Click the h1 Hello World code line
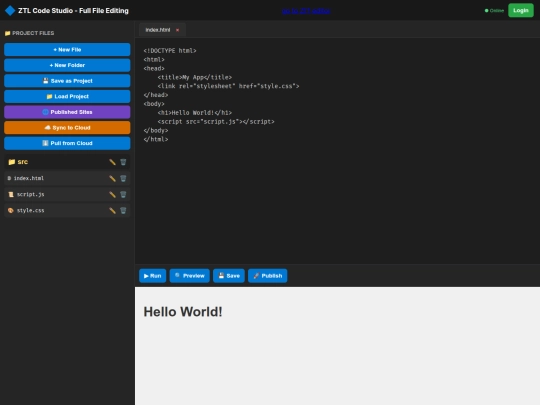Image resolution: width=540 pixels, height=405 pixels. click(195, 113)
